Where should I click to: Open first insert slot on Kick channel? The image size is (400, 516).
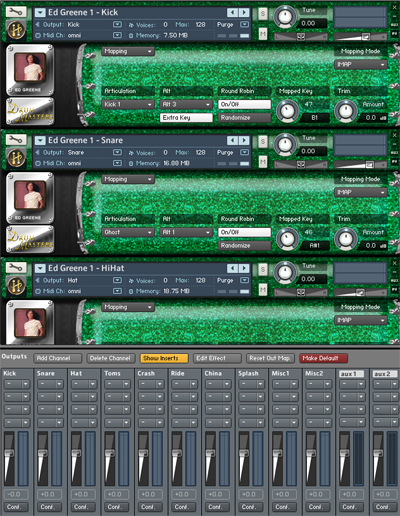[16, 384]
